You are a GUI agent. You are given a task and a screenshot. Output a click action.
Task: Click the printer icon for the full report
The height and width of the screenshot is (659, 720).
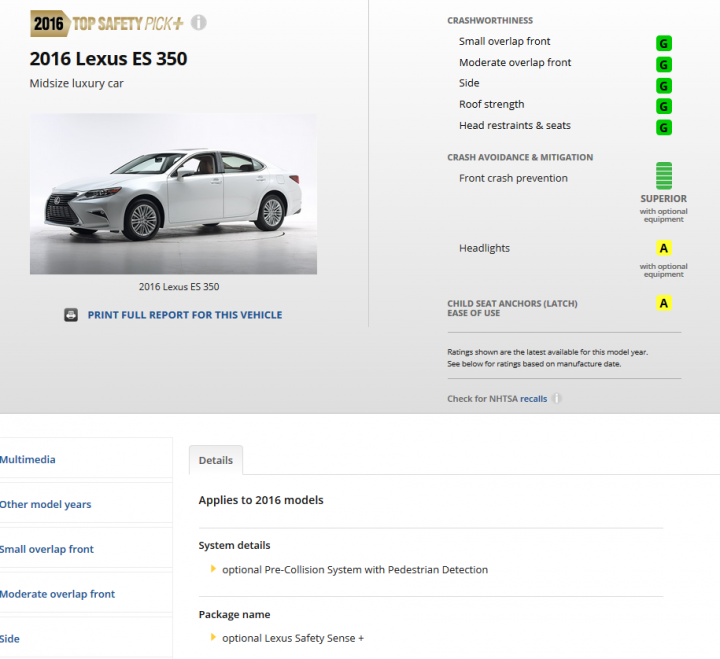tap(71, 315)
